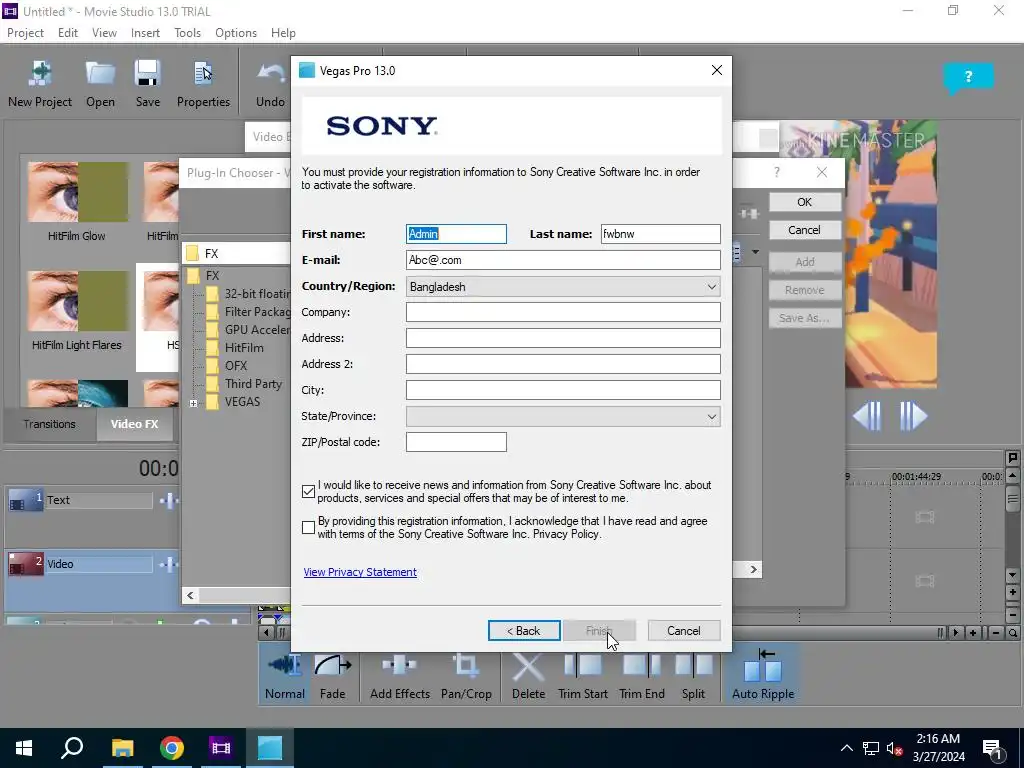The width and height of the screenshot is (1024, 768).
Task: Step to previous frame in preview
Action: pos(868,415)
